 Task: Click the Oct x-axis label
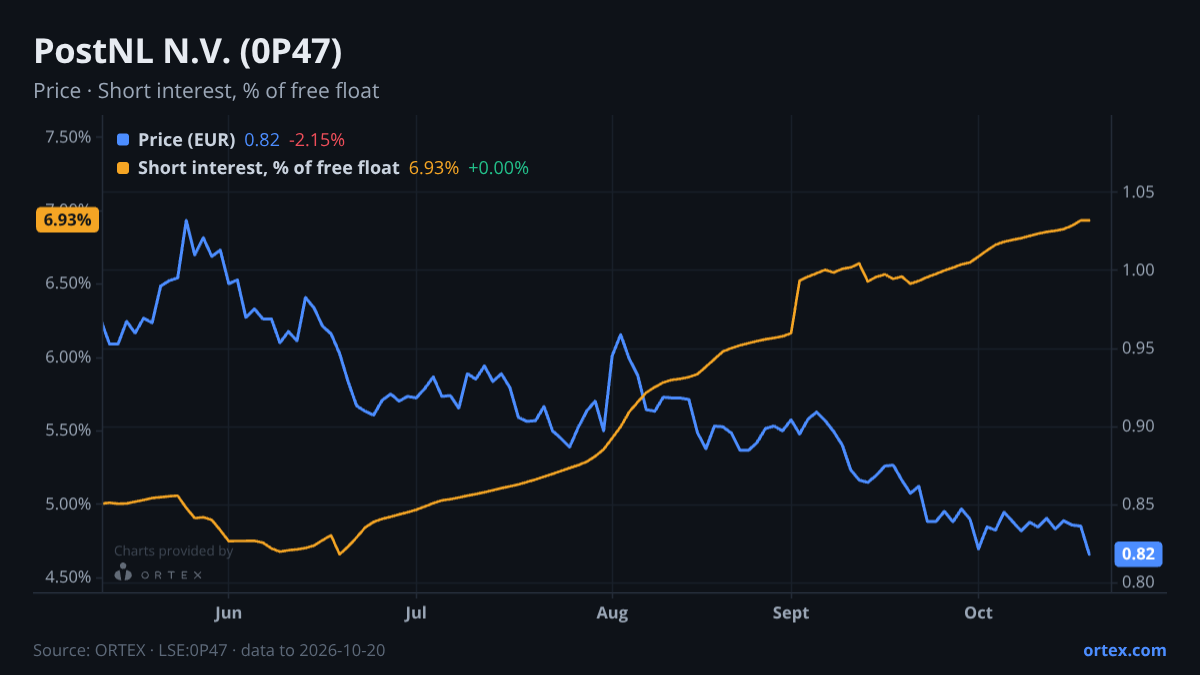tap(978, 613)
